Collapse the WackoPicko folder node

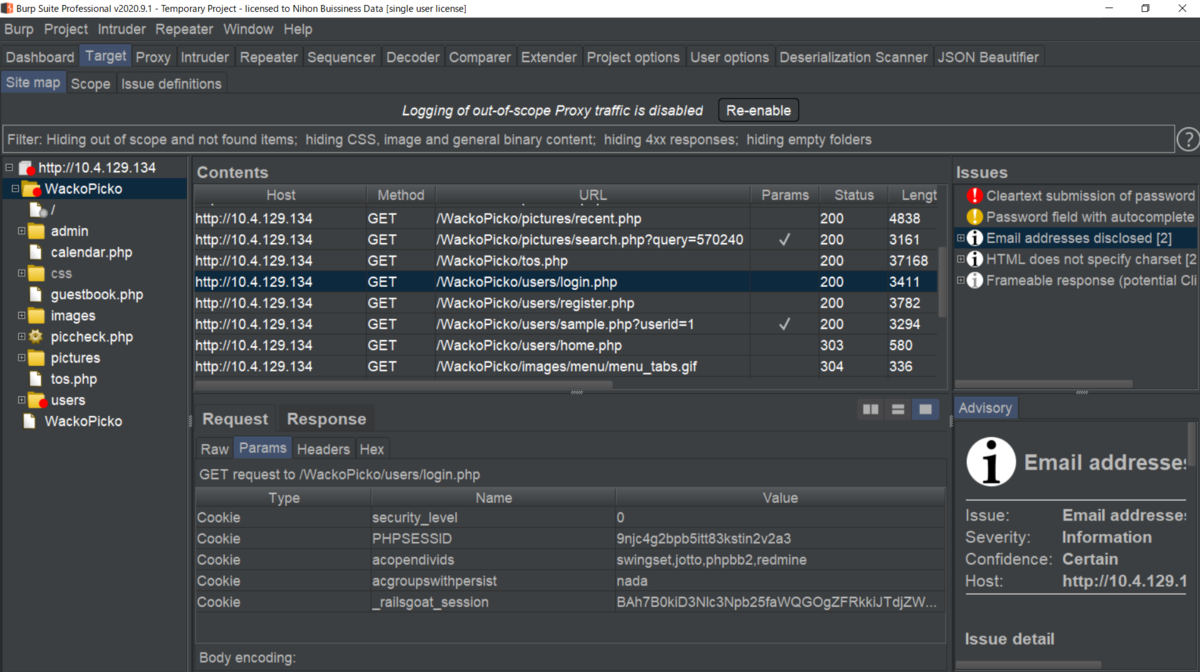click(16, 189)
